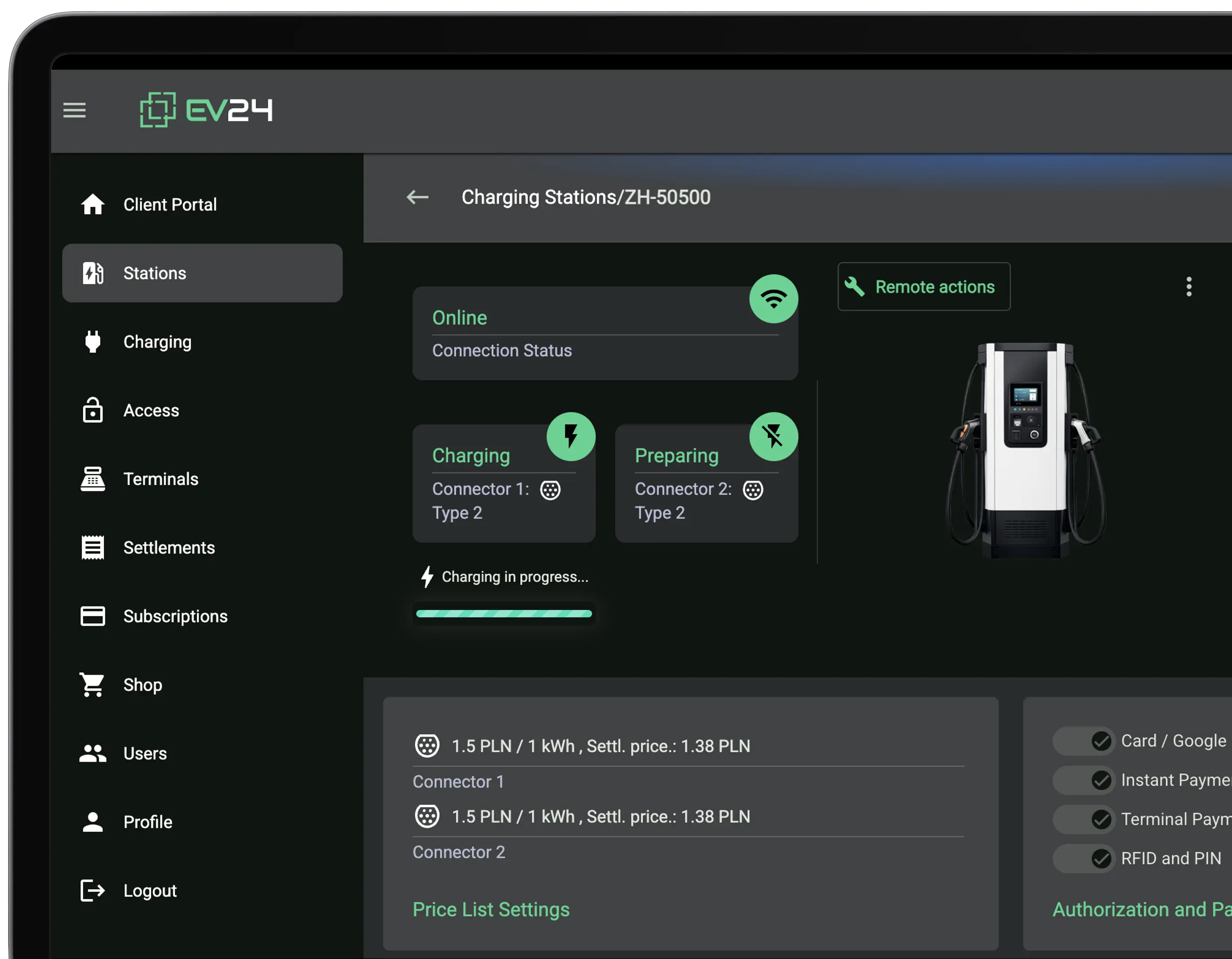Click the plug icon in Connector 2 price row
The height and width of the screenshot is (959, 1232).
click(427, 816)
